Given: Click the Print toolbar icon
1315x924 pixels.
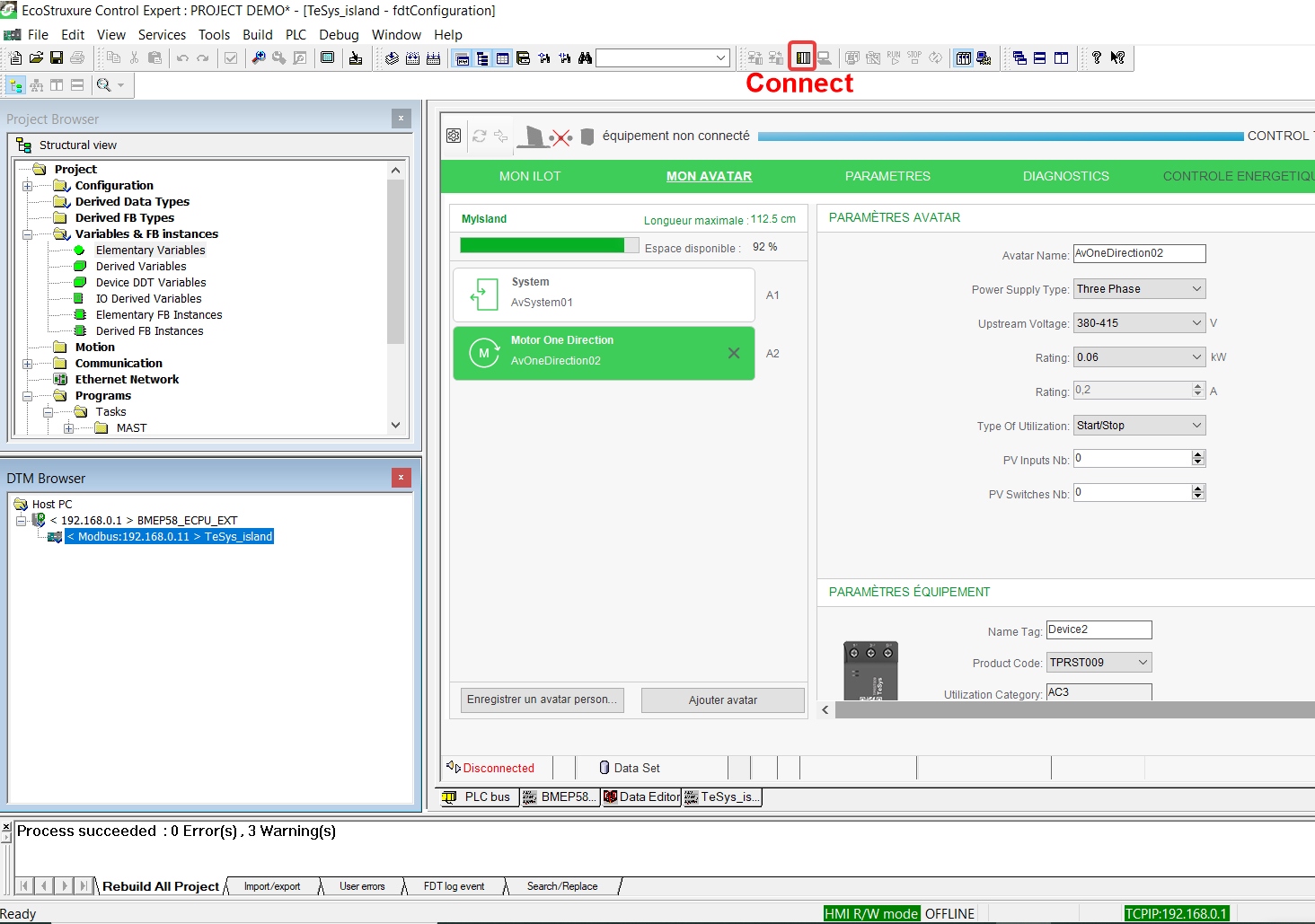Looking at the screenshot, I should [x=77, y=57].
